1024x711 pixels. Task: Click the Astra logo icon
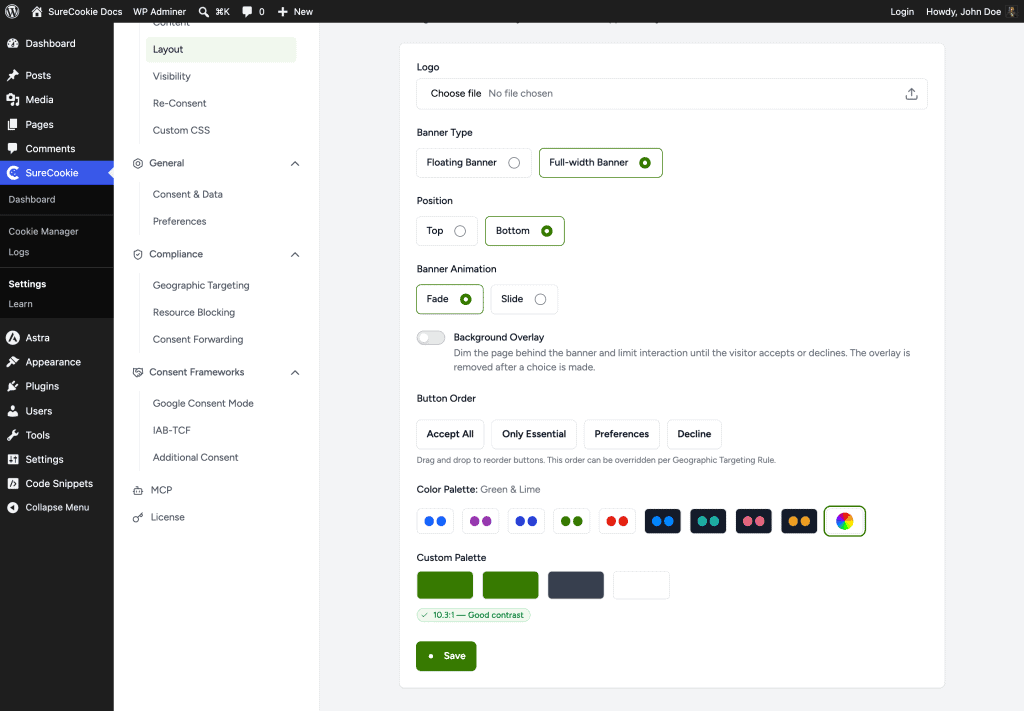click(x=12, y=338)
